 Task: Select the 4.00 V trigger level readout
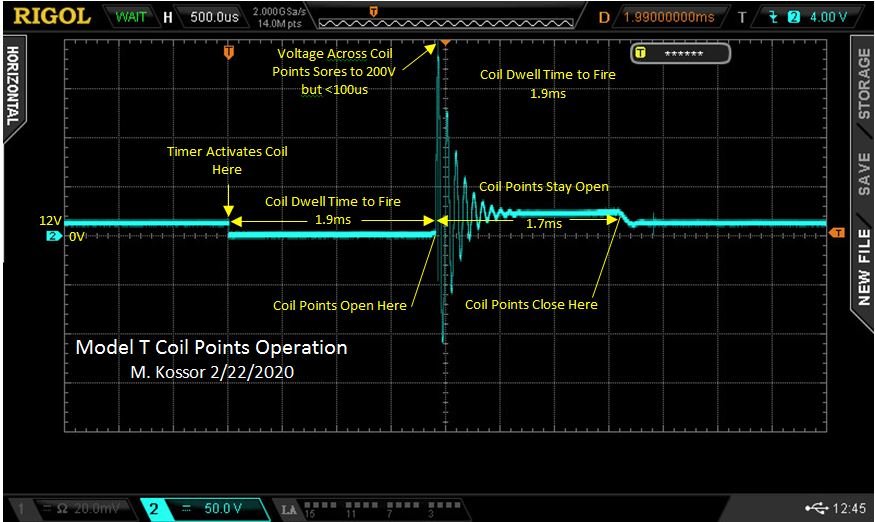(826, 17)
